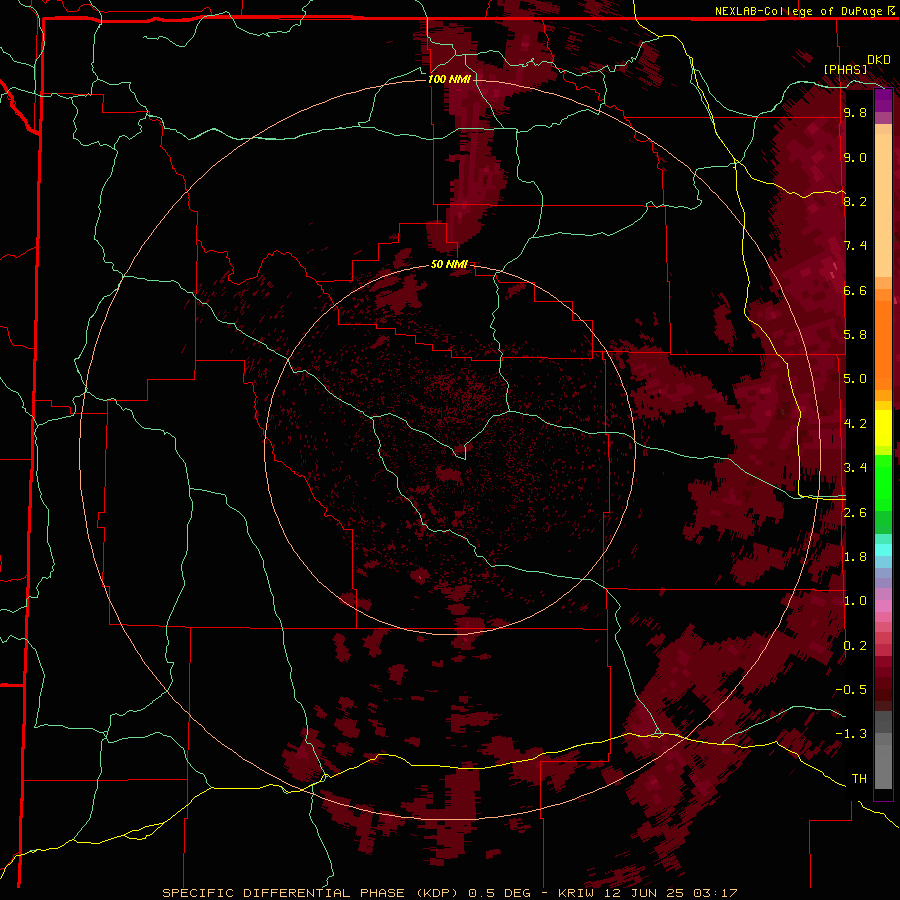The width and height of the screenshot is (900, 900).
Task: Click the [PHAS] label near the legend
Action: pyautogui.click(x=845, y=69)
